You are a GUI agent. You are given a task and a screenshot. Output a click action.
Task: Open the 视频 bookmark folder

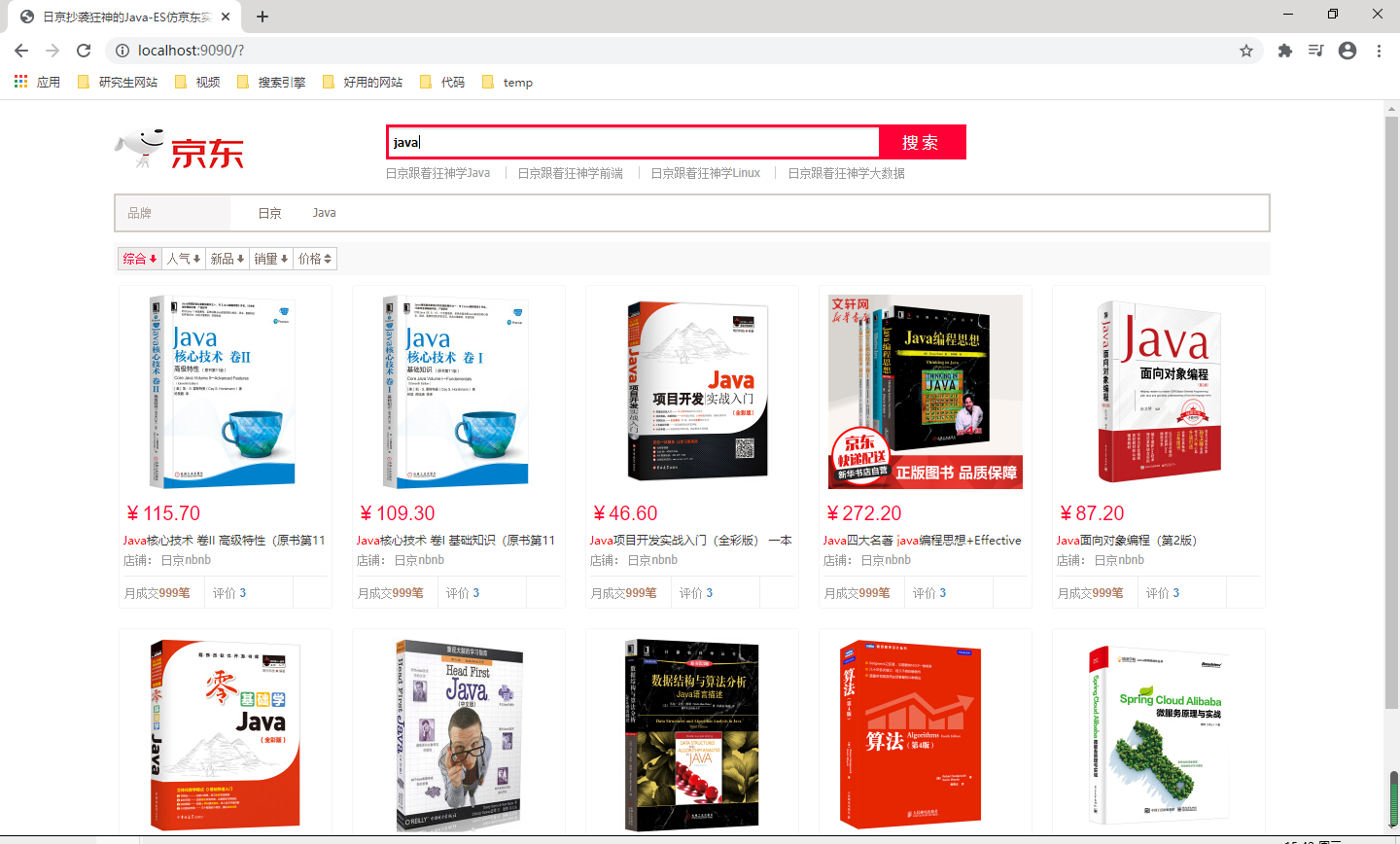[x=197, y=83]
